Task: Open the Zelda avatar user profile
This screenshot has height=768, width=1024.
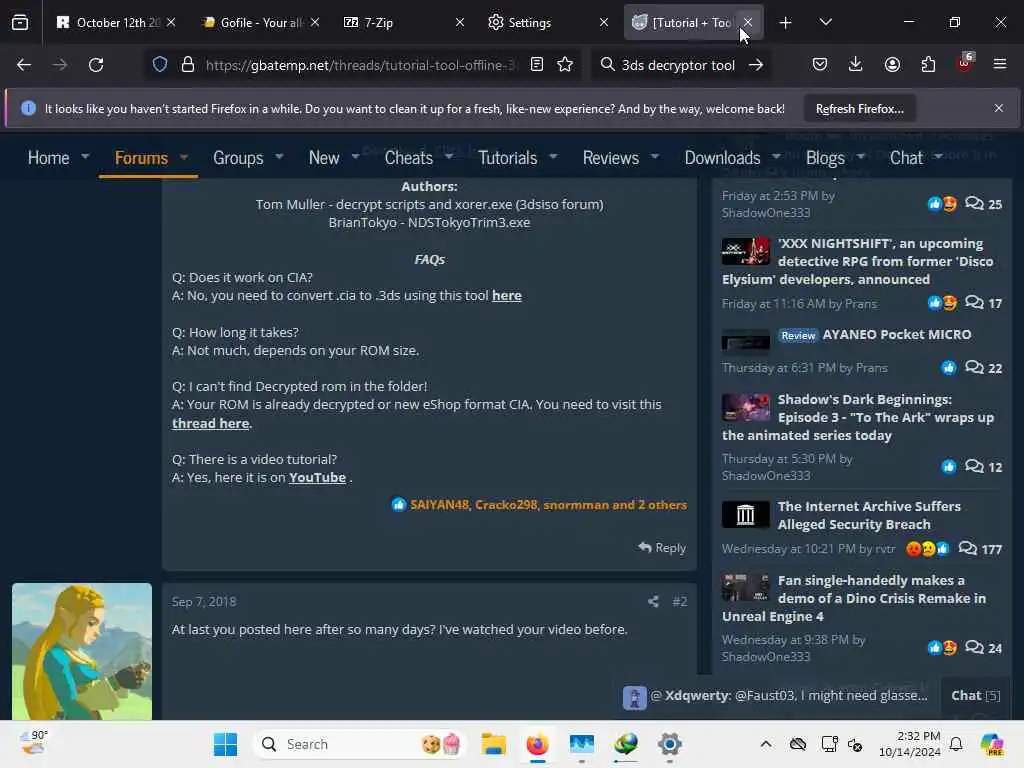Action: (x=82, y=651)
